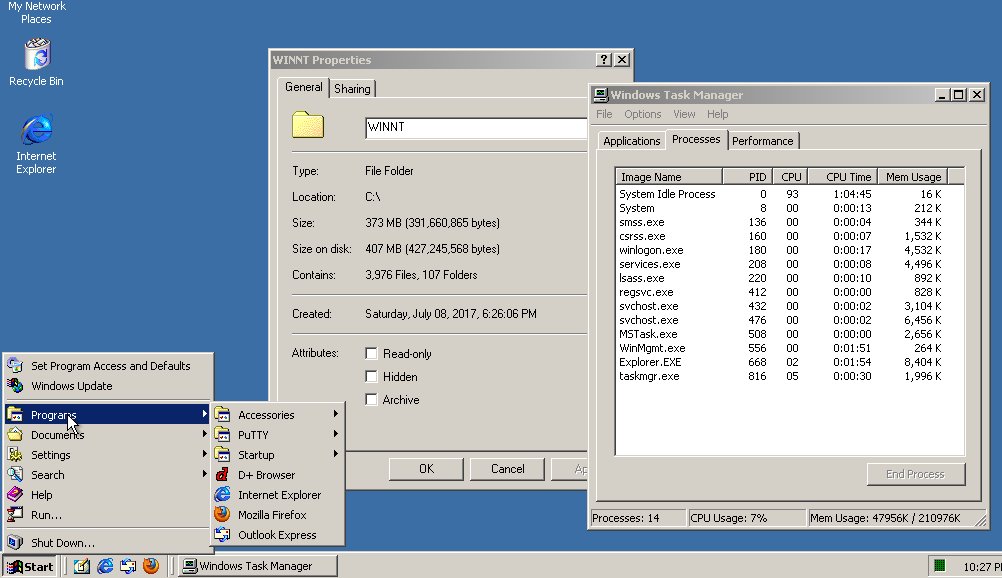Launch Internet Explorer from Programs submenu
This screenshot has width=1002, height=578.
pos(279,495)
